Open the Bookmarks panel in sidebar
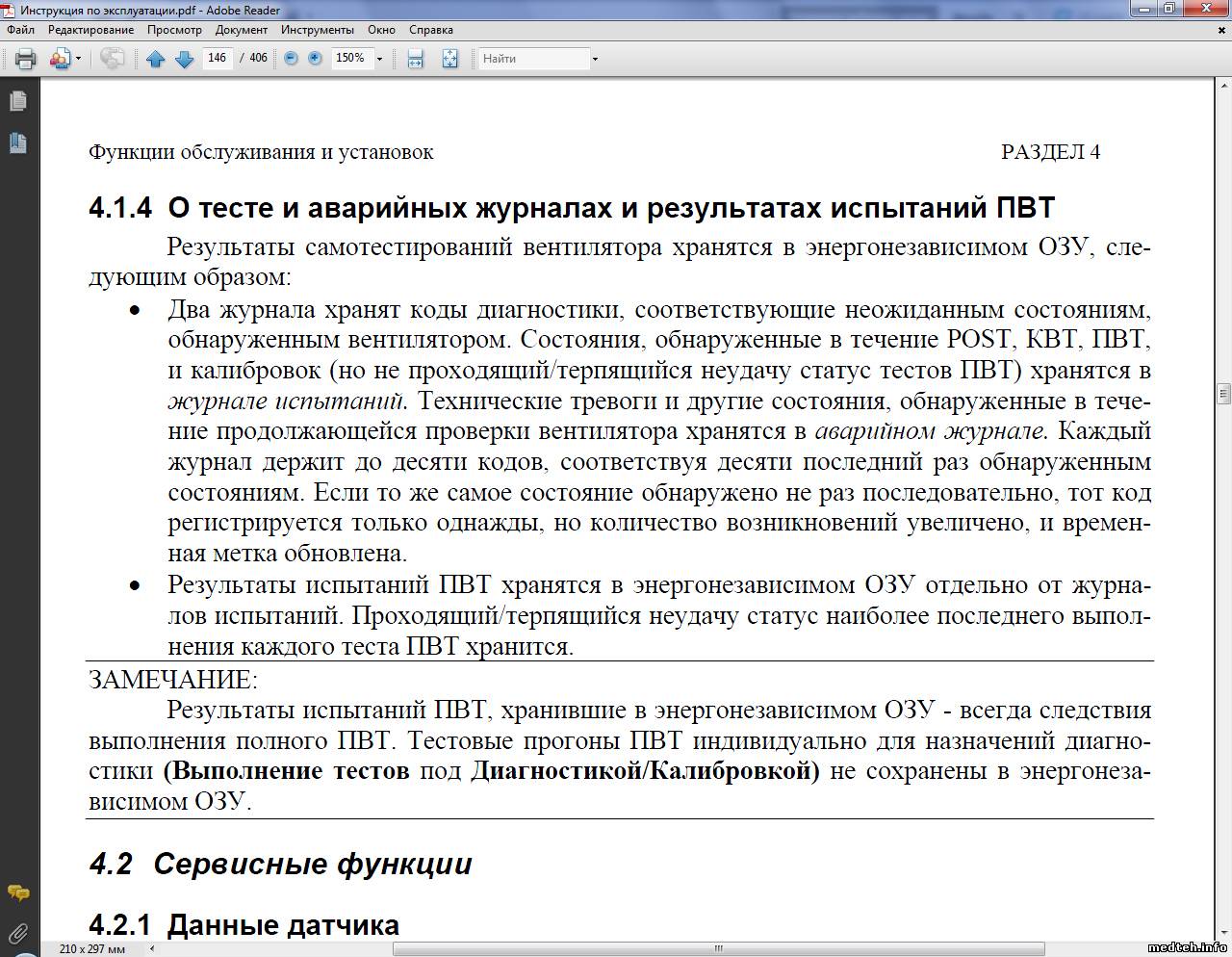 coord(17,143)
